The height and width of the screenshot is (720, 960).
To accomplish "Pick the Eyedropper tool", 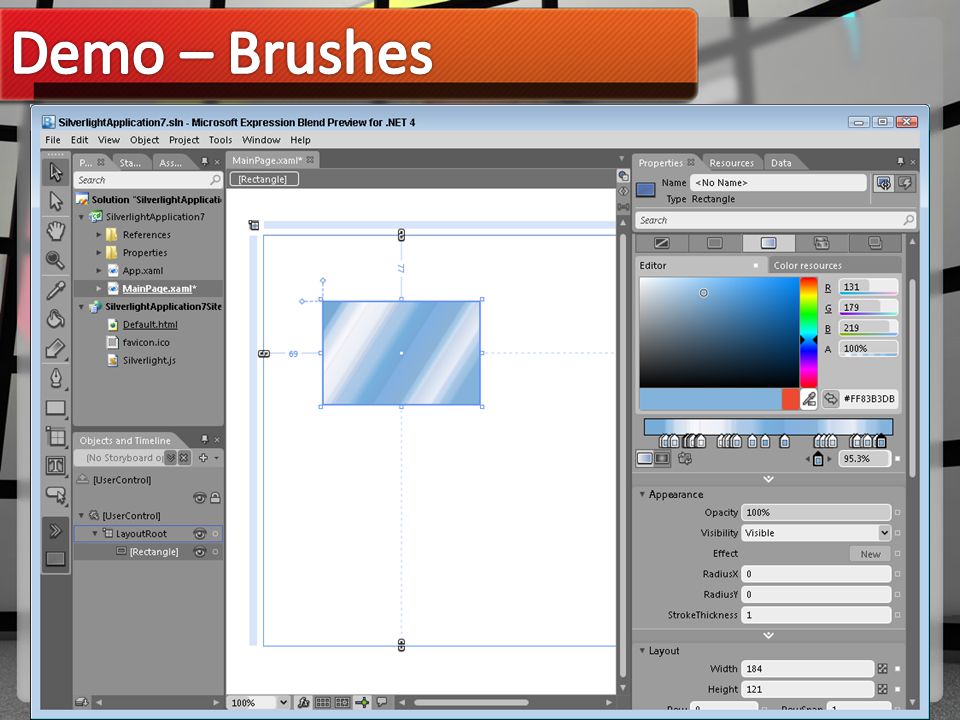I will (x=56, y=290).
